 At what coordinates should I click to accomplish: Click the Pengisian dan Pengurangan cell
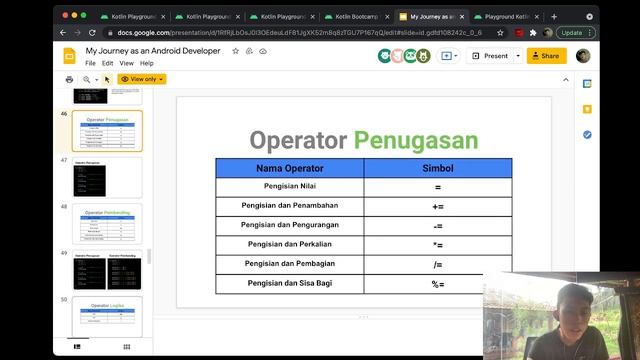click(290, 226)
